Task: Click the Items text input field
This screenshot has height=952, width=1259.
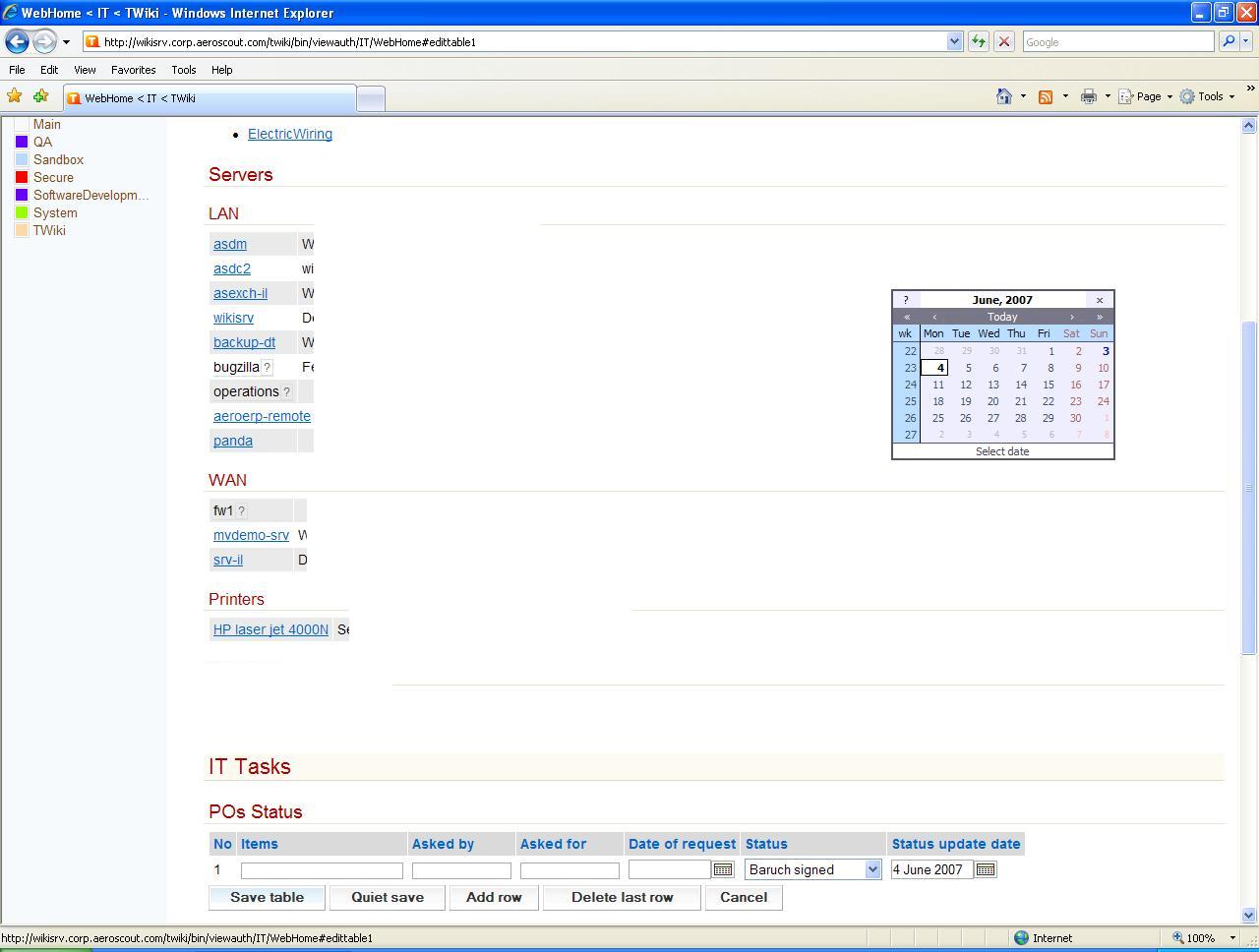Action: pos(322,870)
